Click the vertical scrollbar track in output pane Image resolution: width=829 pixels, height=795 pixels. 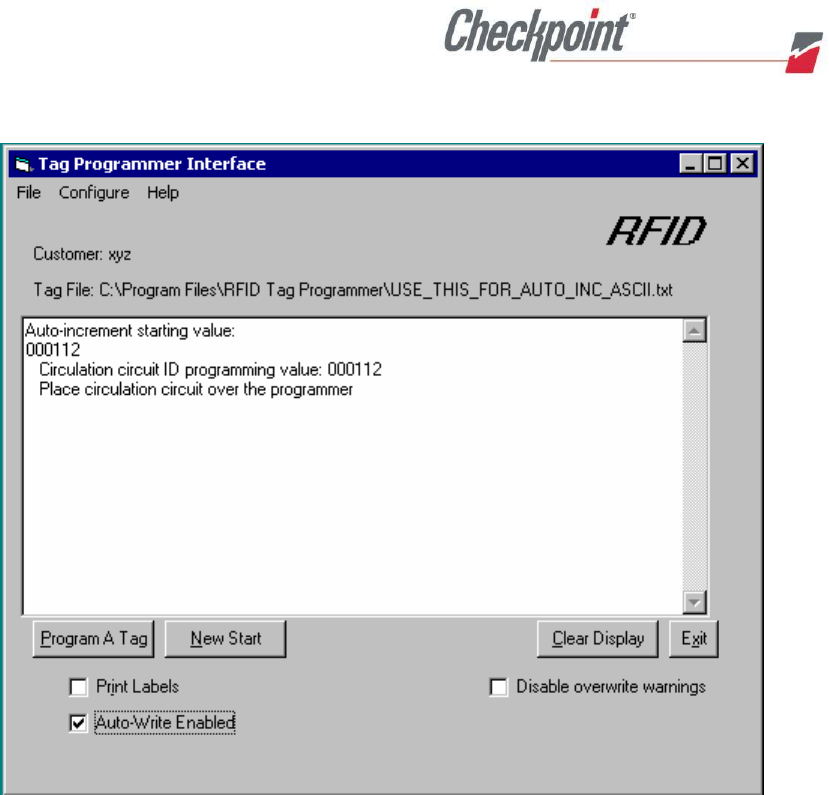pyautogui.click(x=694, y=467)
